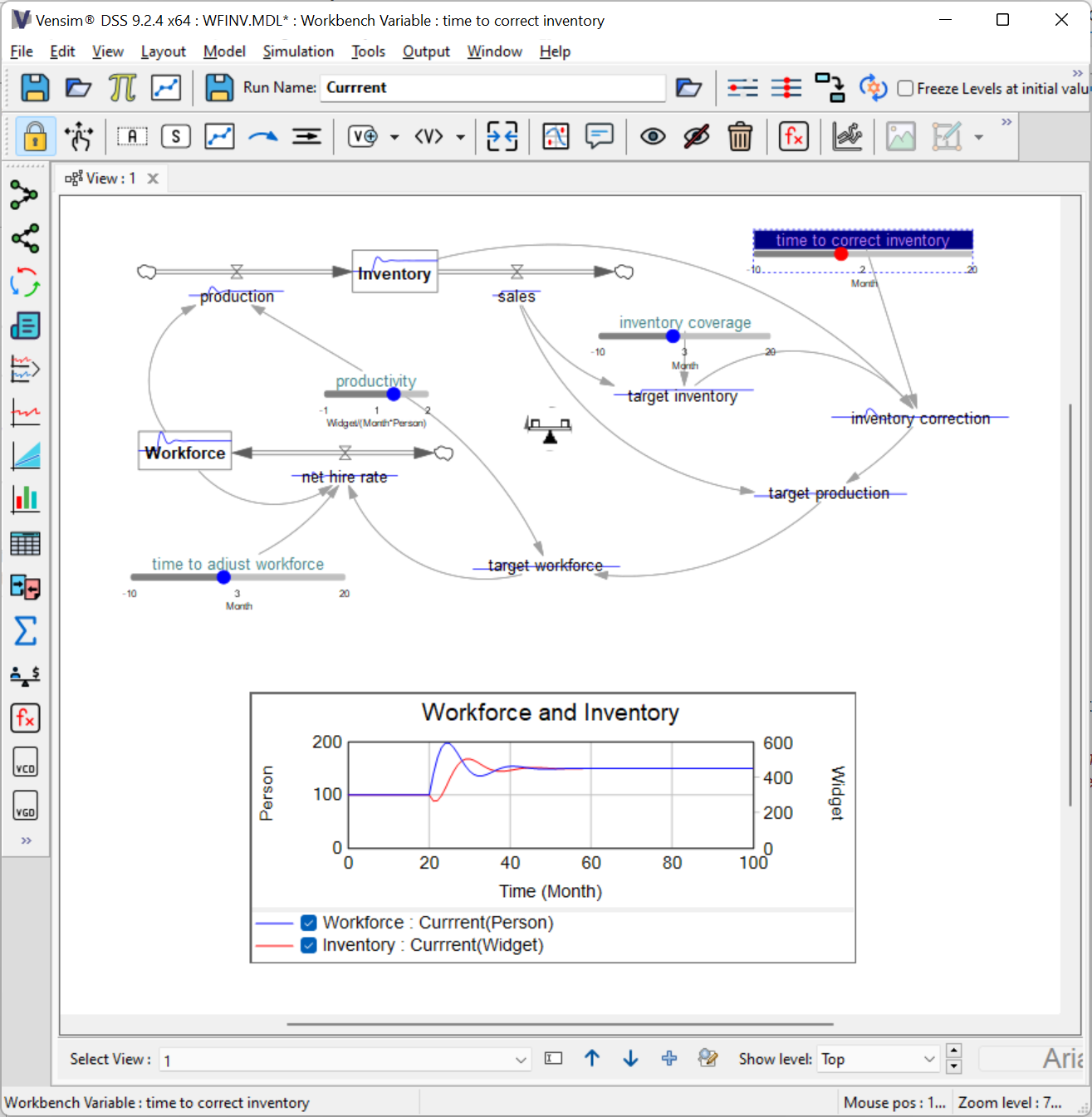Viewport: 1092px width, 1117px height.
Task: Click inside the Run Name input field
Action: [x=492, y=87]
